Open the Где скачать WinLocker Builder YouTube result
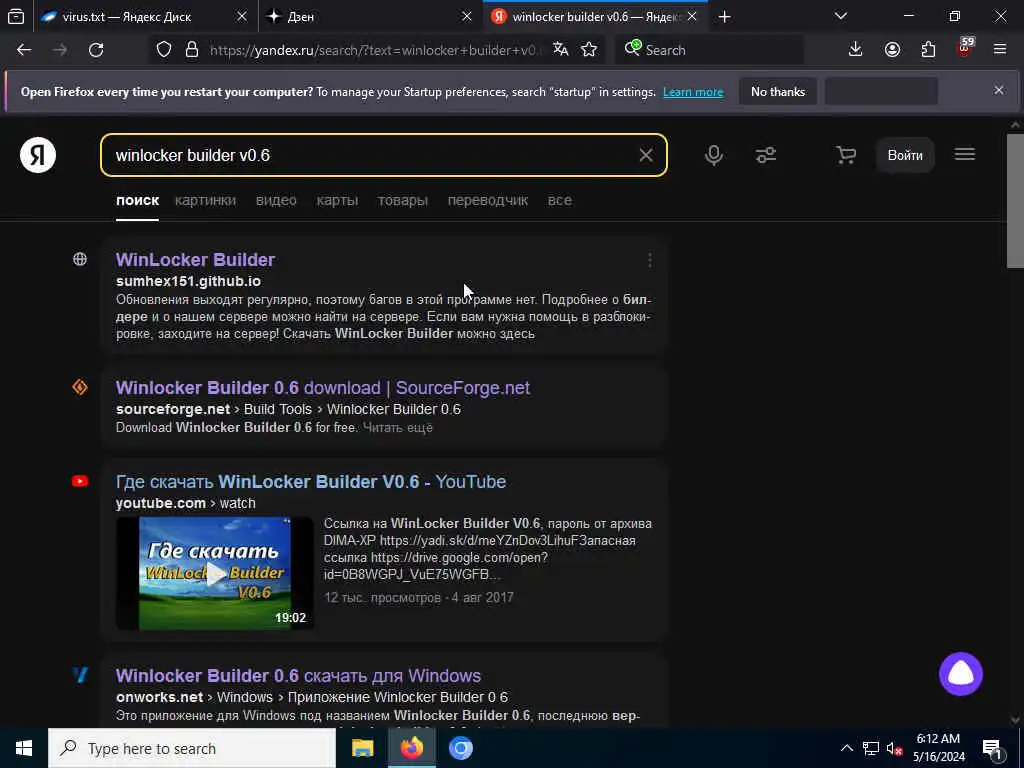Screen dimensions: 1024x768 pyautogui.click(x=311, y=482)
